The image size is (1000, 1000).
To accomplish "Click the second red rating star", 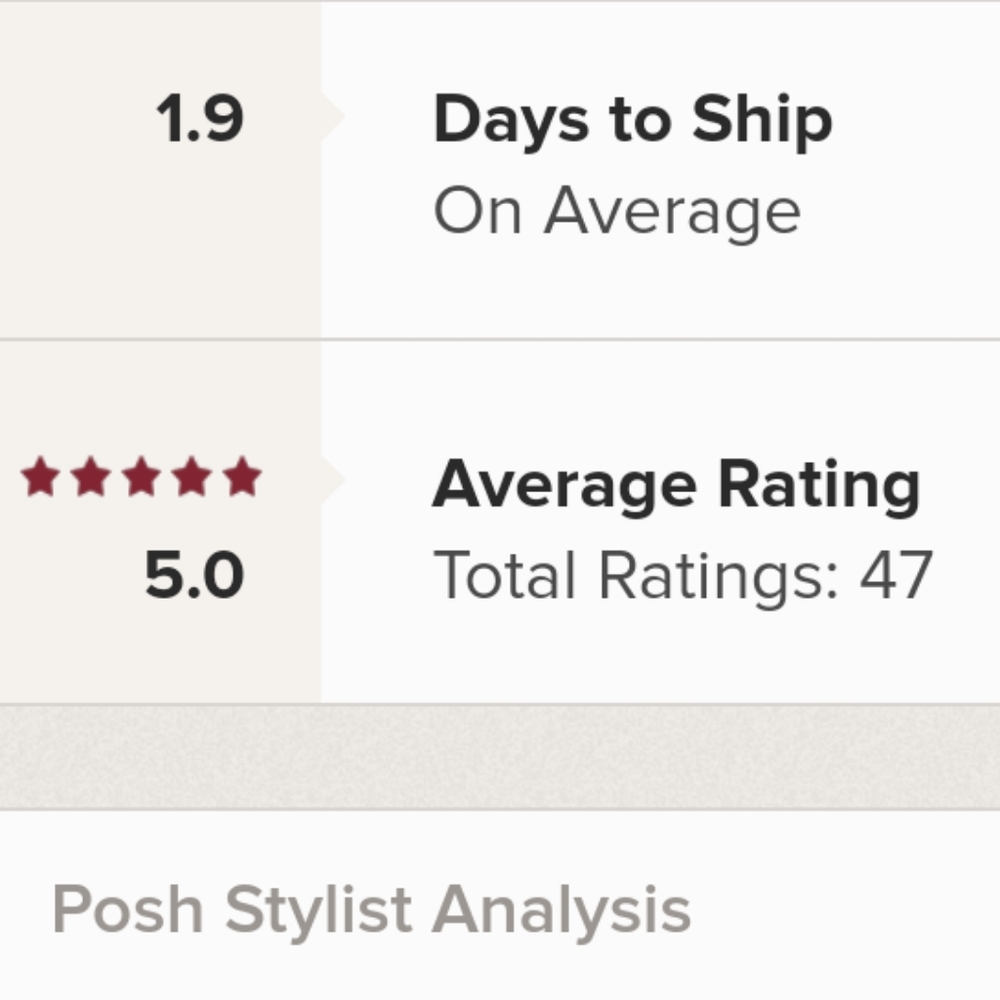I will [x=91, y=476].
